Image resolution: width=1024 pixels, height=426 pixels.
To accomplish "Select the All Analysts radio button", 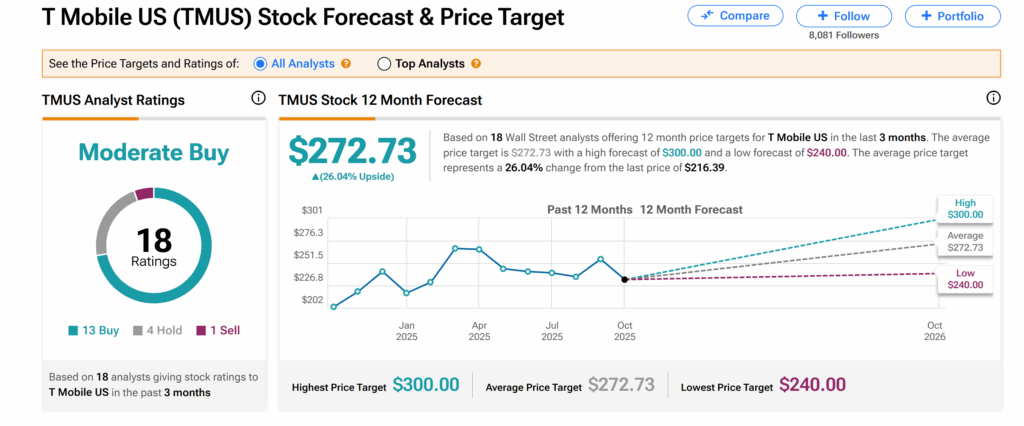I will pyautogui.click(x=261, y=64).
